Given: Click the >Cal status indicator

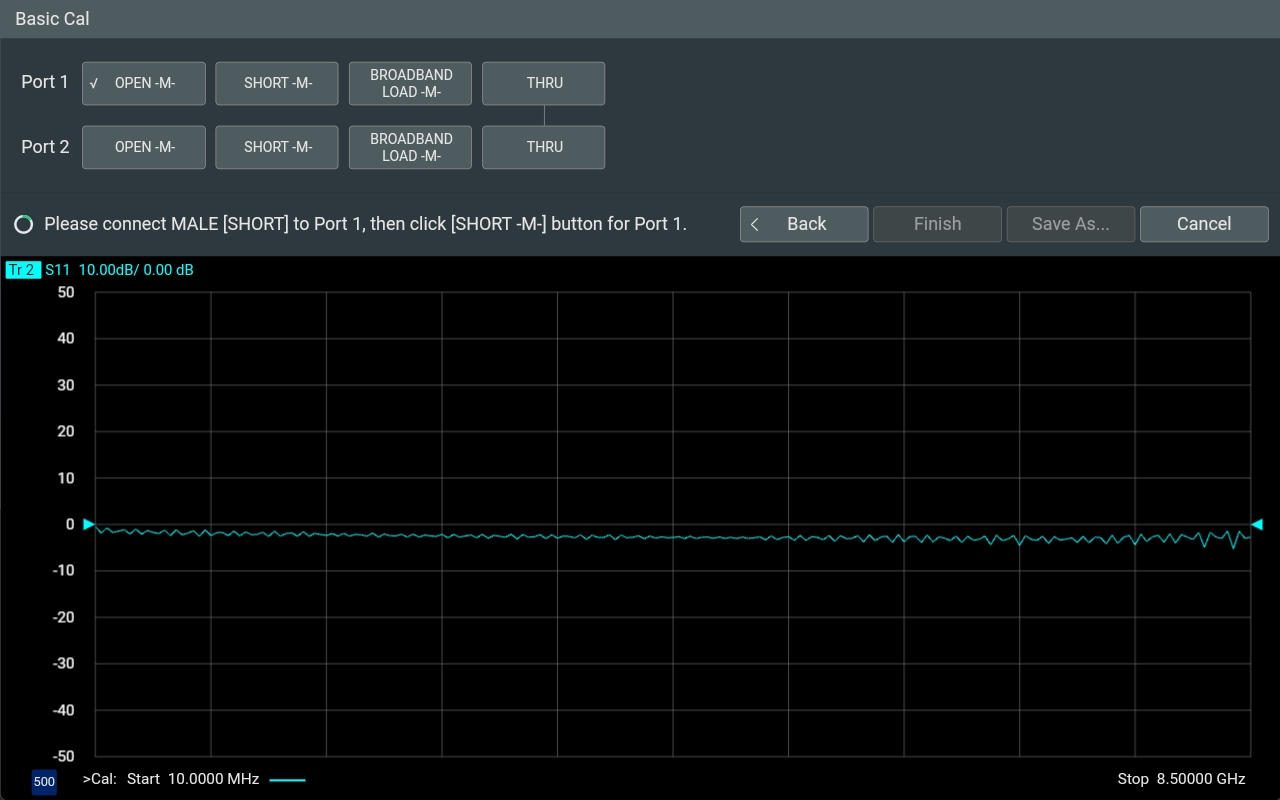Looking at the screenshot, I should (x=101, y=779).
